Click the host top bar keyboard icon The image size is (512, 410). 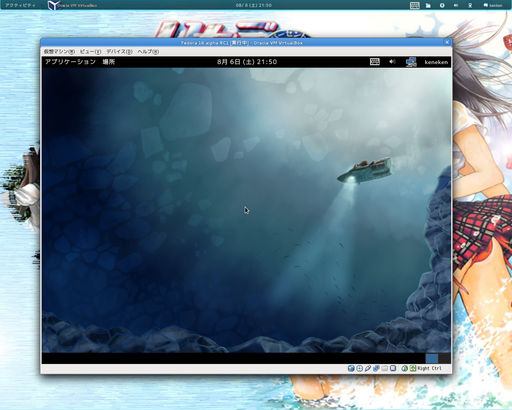[x=415, y=5]
